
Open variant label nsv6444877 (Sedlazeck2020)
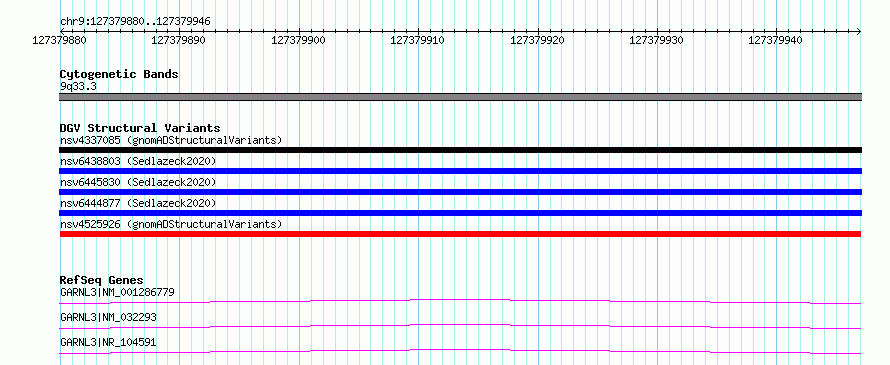138,203
